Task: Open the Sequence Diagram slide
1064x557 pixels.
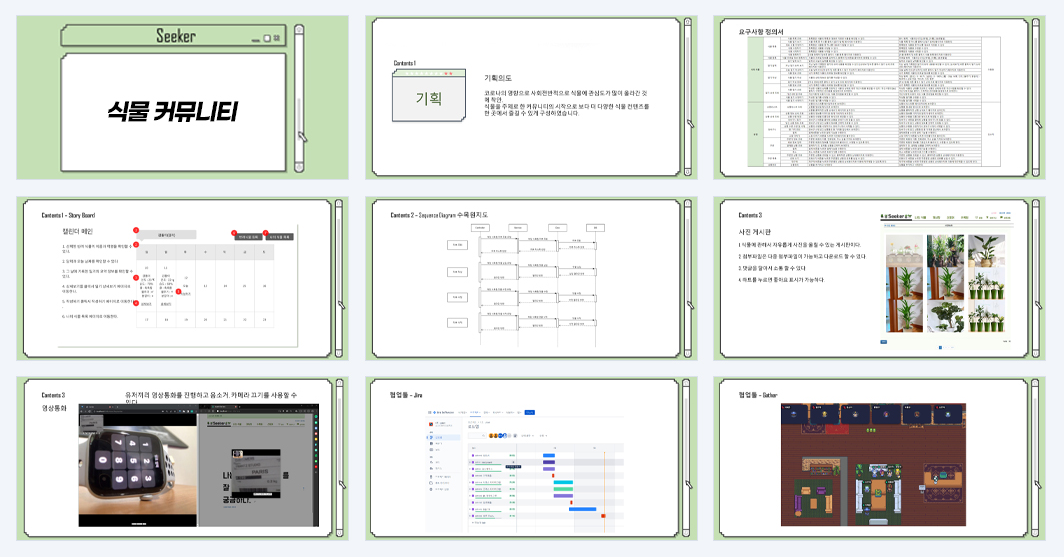Action: [531, 278]
